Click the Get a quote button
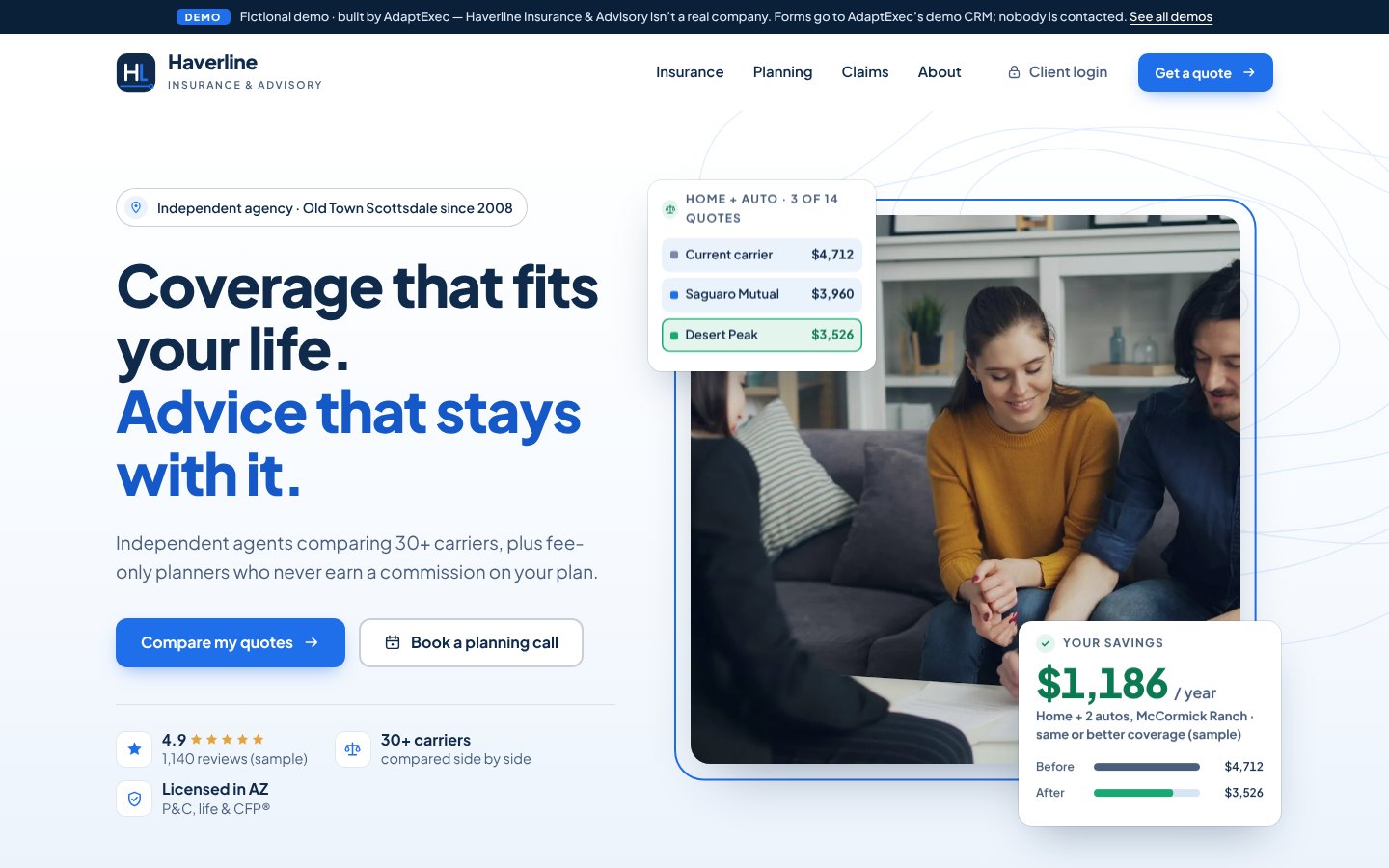The width and height of the screenshot is (1389, 868). pyautogui.click(x=1206, y=72)
